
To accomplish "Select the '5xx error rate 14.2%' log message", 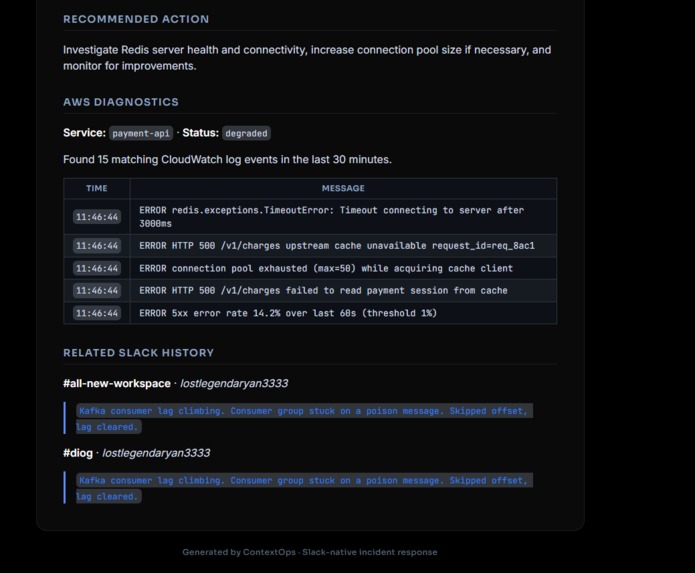I will click(x=288, y=313).
